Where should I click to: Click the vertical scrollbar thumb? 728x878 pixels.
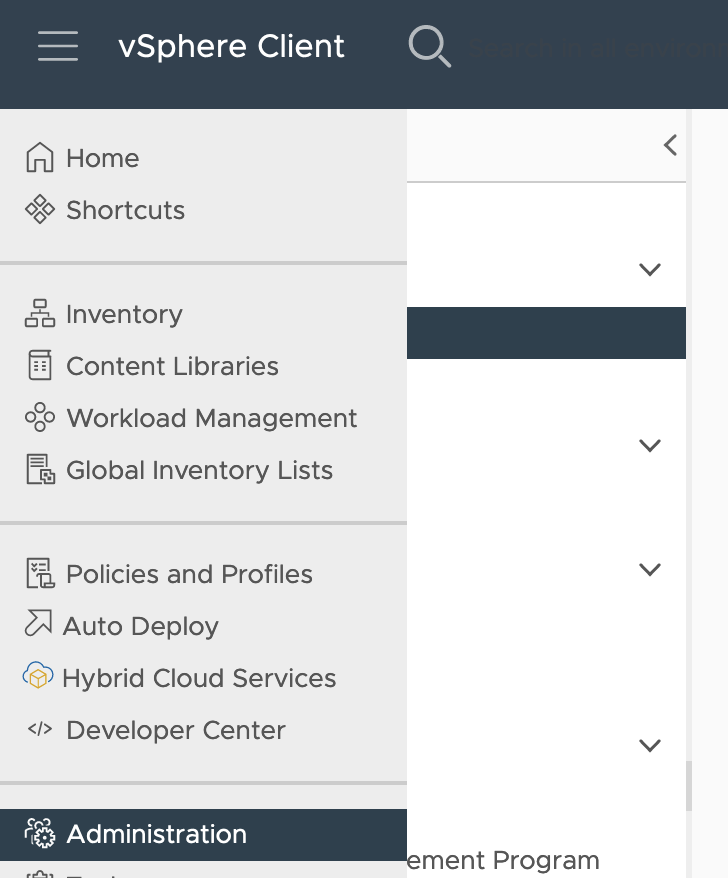click(688, 786)
